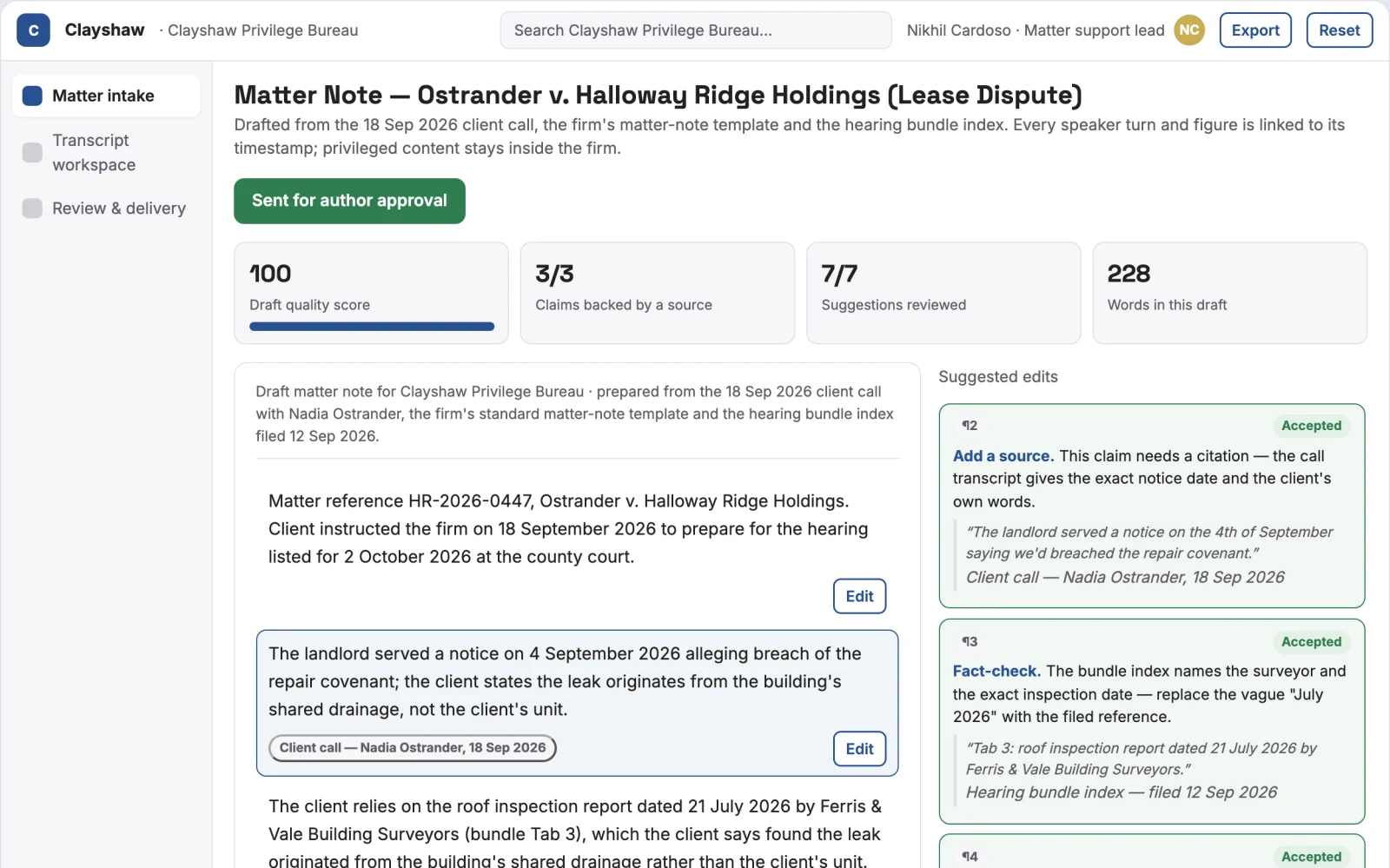Go to Review & delivery
Screen dimensions: 1390x868
pos(106,209)
